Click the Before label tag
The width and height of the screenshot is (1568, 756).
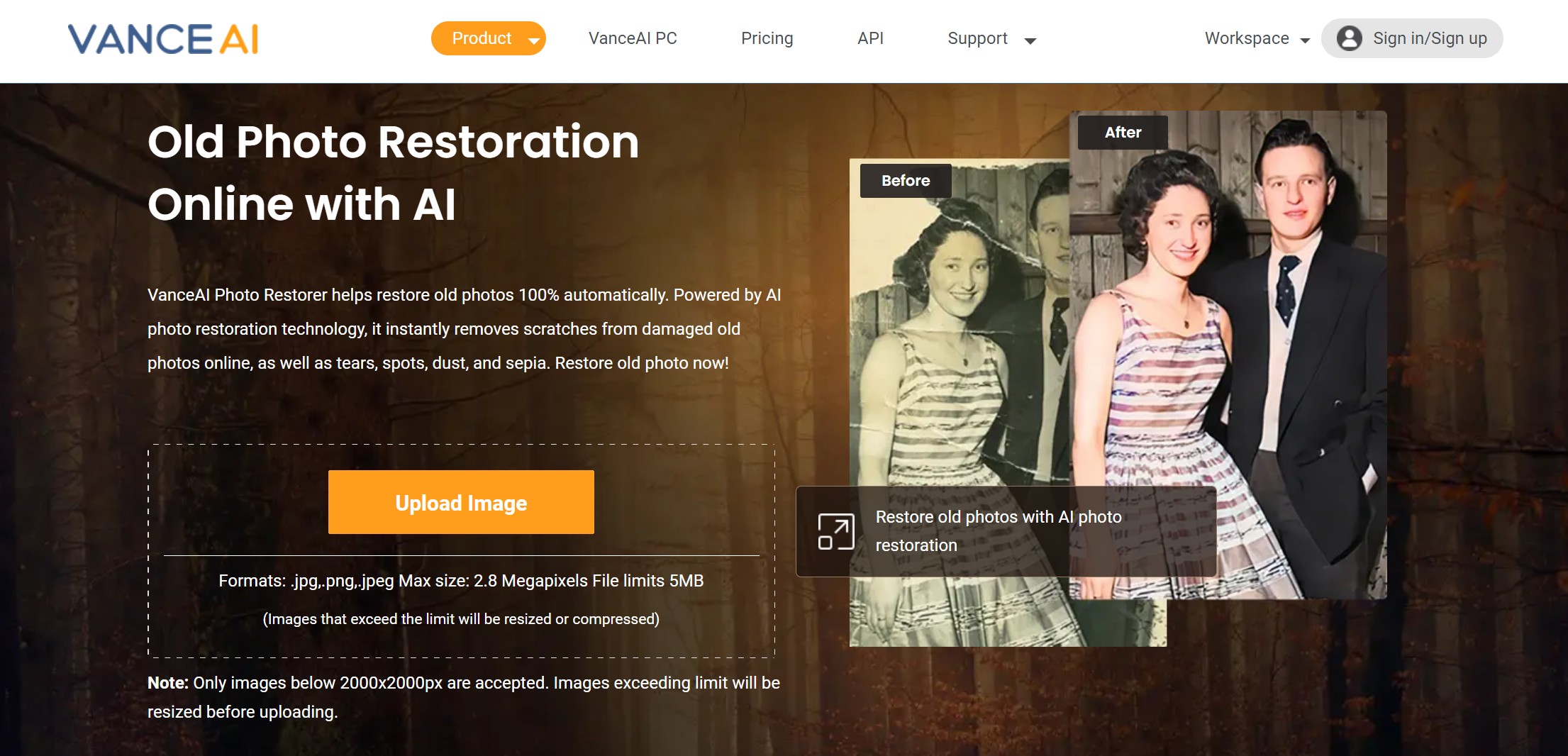click(906, 181)
